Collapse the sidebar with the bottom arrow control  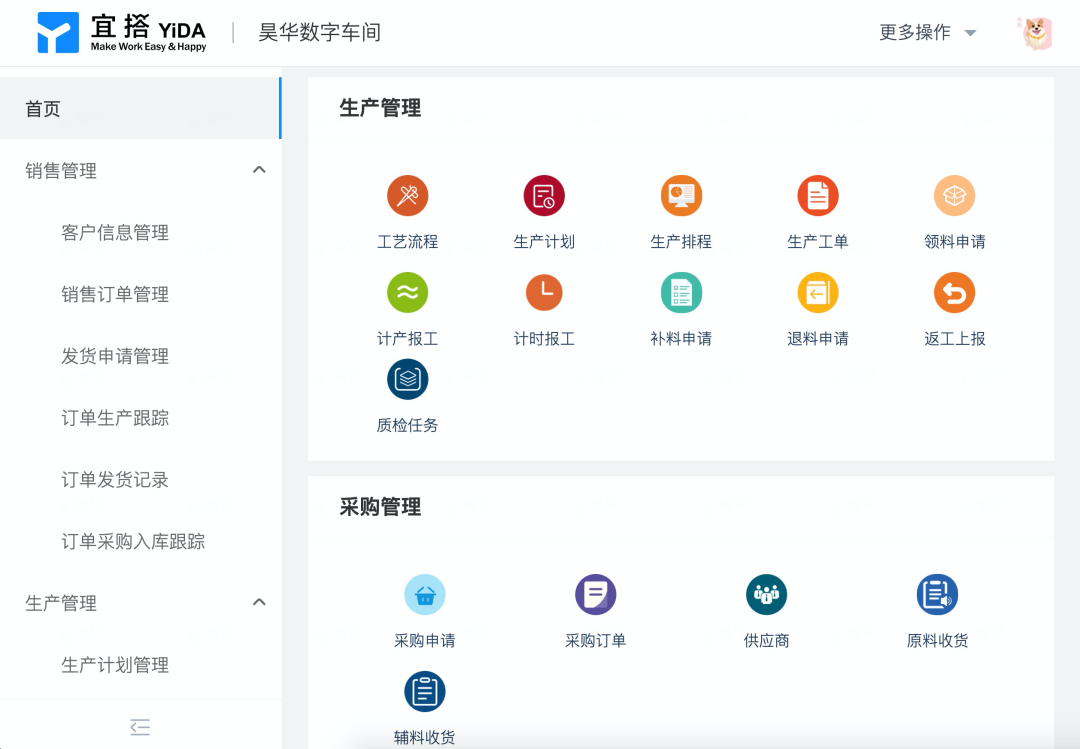tap(140, 727)
